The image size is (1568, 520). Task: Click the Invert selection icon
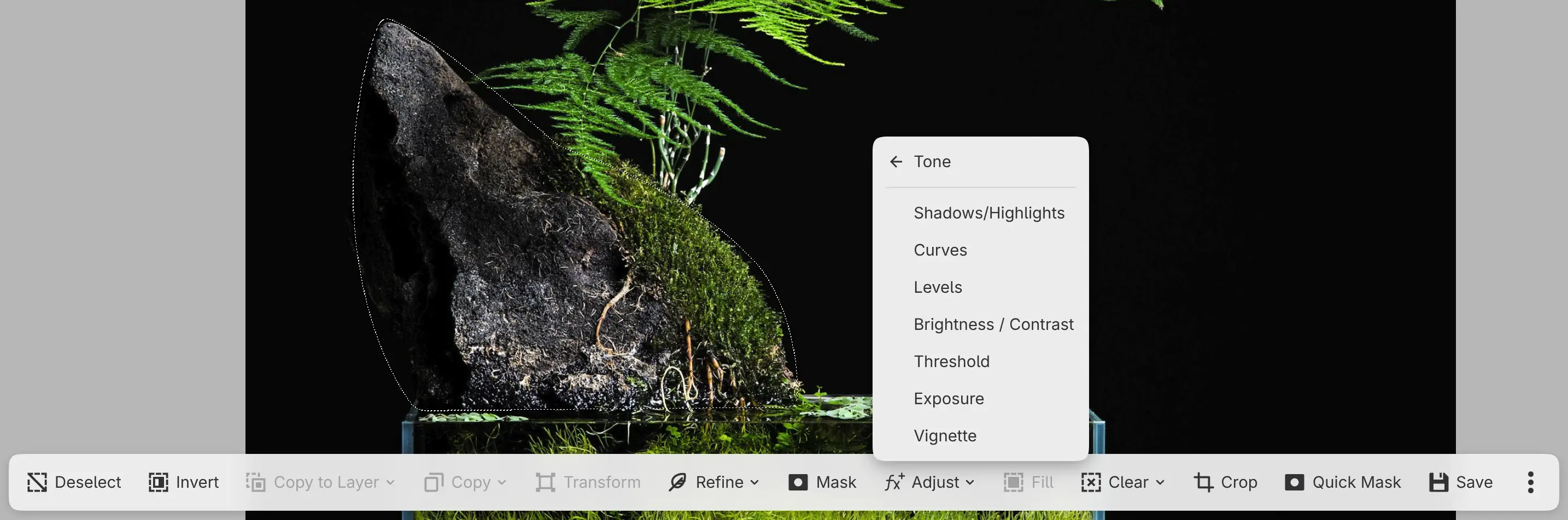coord(158,482)
